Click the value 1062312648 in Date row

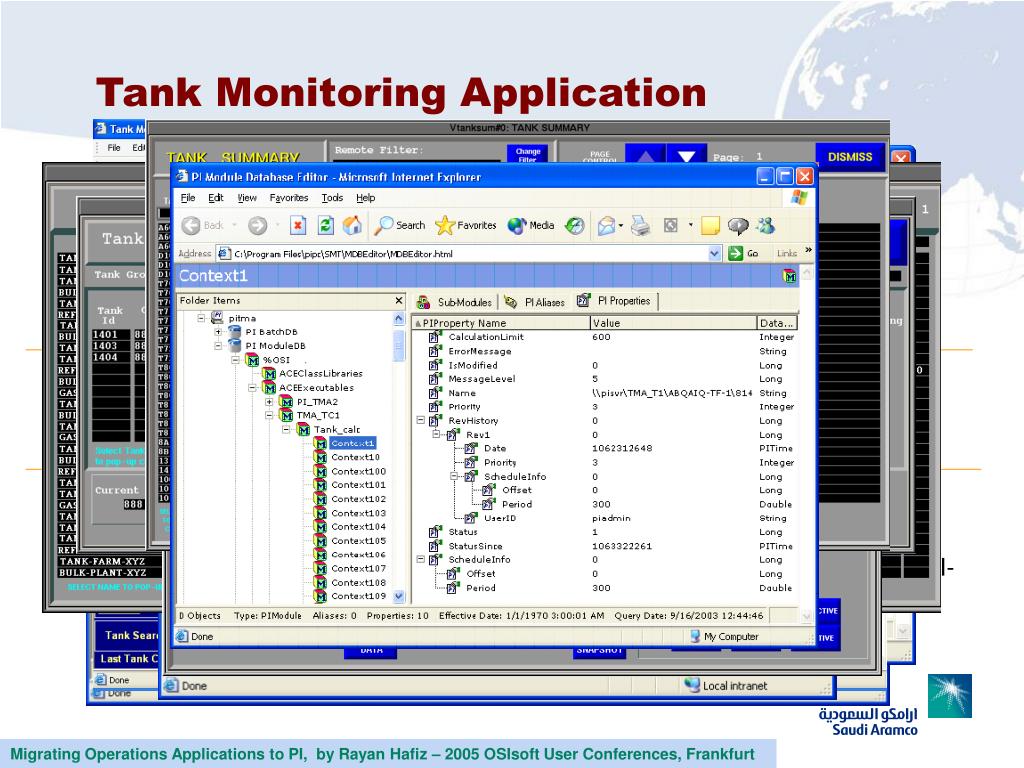[622, 449]
